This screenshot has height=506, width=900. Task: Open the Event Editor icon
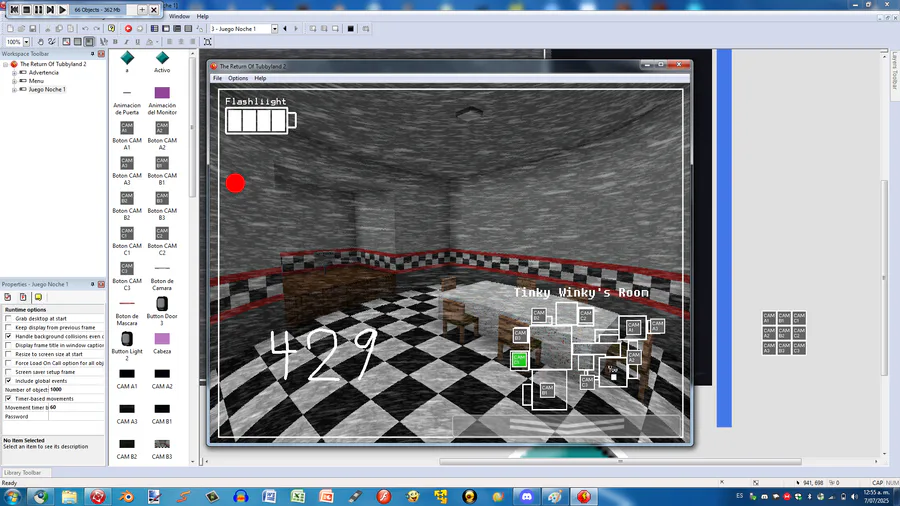click(x=177, y=29)
